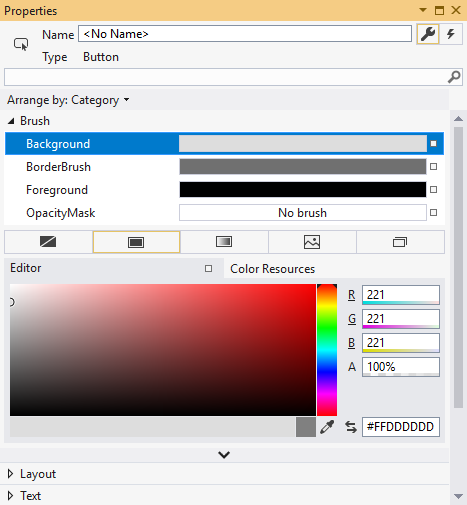467x505 pixels.
Task: Click the search magnifier icon
Action: [454, 77]
